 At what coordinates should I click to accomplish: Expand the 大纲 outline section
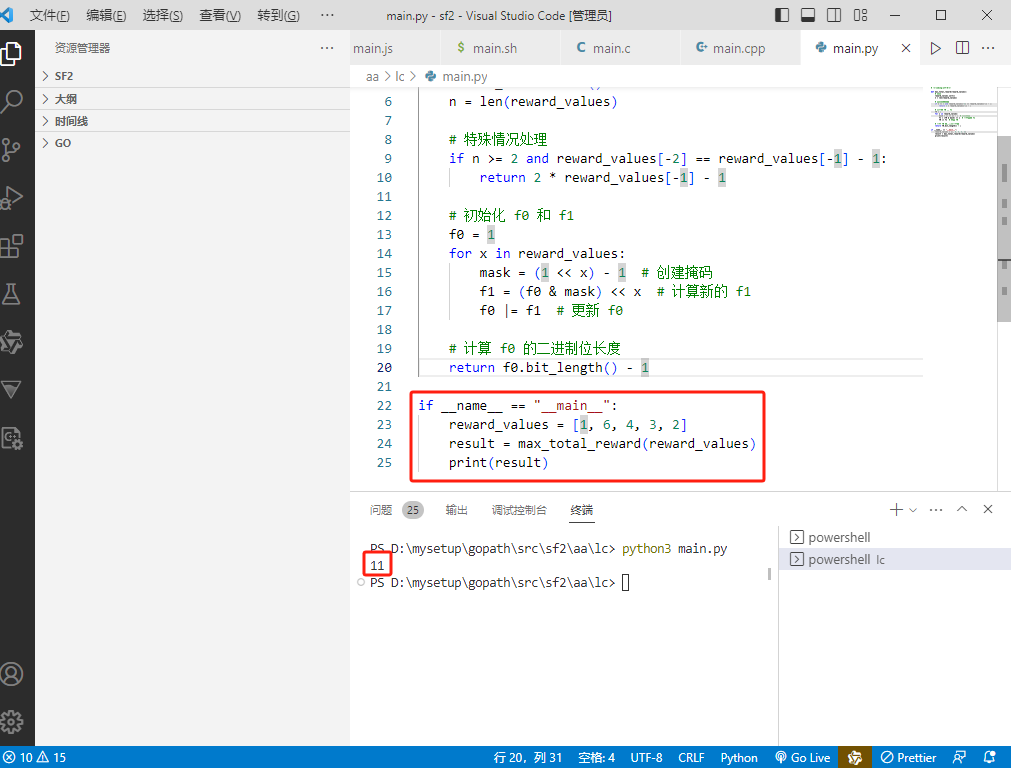point(192,99)
